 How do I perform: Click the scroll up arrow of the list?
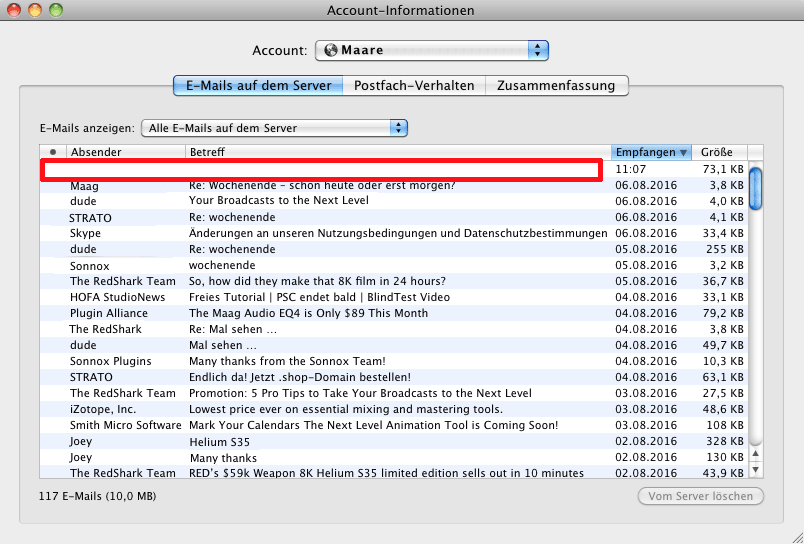click(x=755, y=454)
